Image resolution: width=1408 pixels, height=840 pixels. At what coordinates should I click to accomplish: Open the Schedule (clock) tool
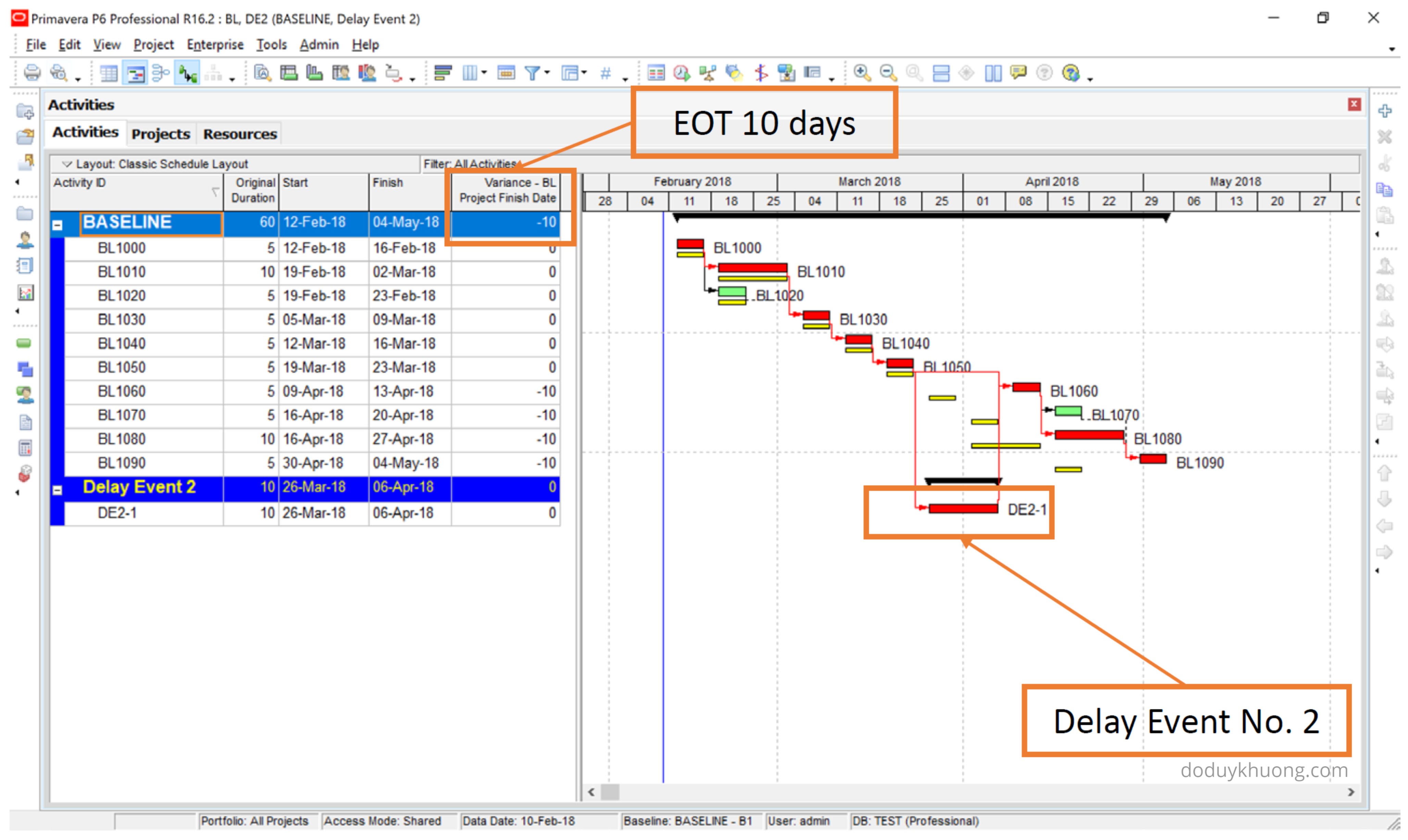tap(681, 73)
